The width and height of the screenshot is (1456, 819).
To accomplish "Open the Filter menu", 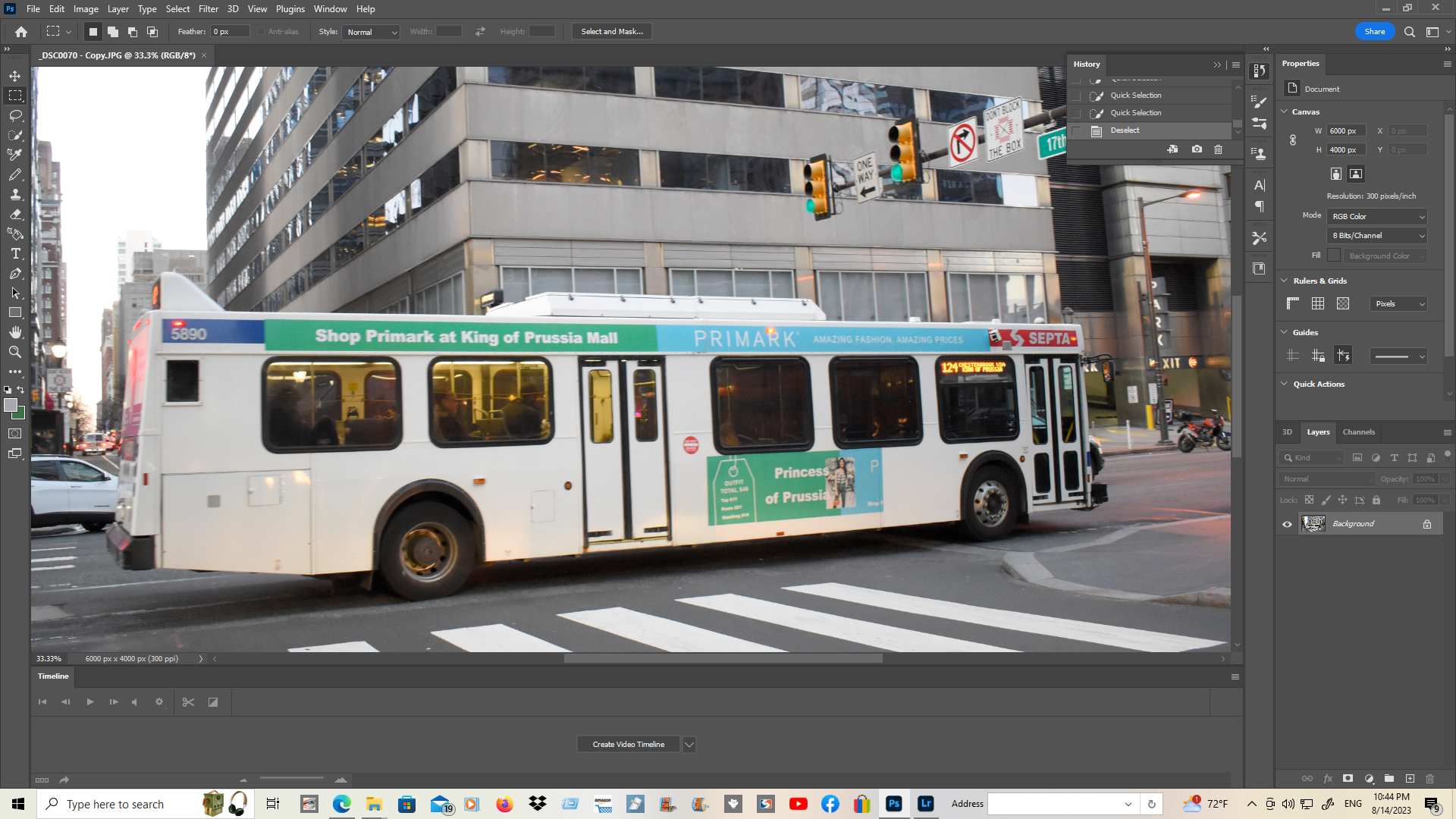I will click(x=209, y=9).
